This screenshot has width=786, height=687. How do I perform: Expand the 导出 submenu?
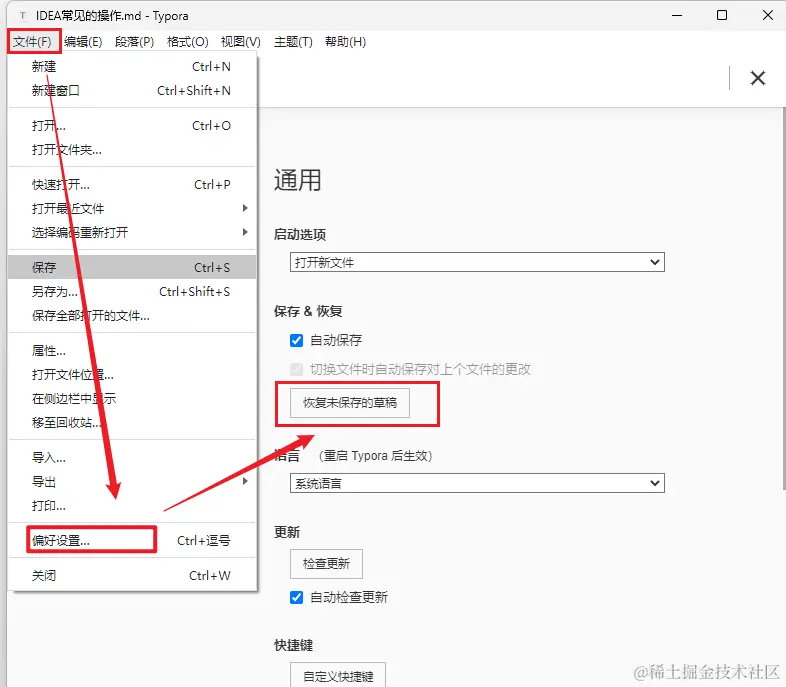click(x=132, y=482)
